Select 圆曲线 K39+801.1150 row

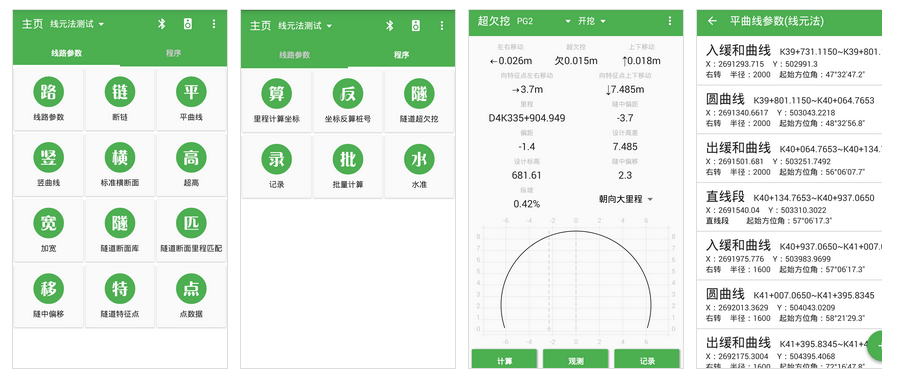tap(789, 109)
